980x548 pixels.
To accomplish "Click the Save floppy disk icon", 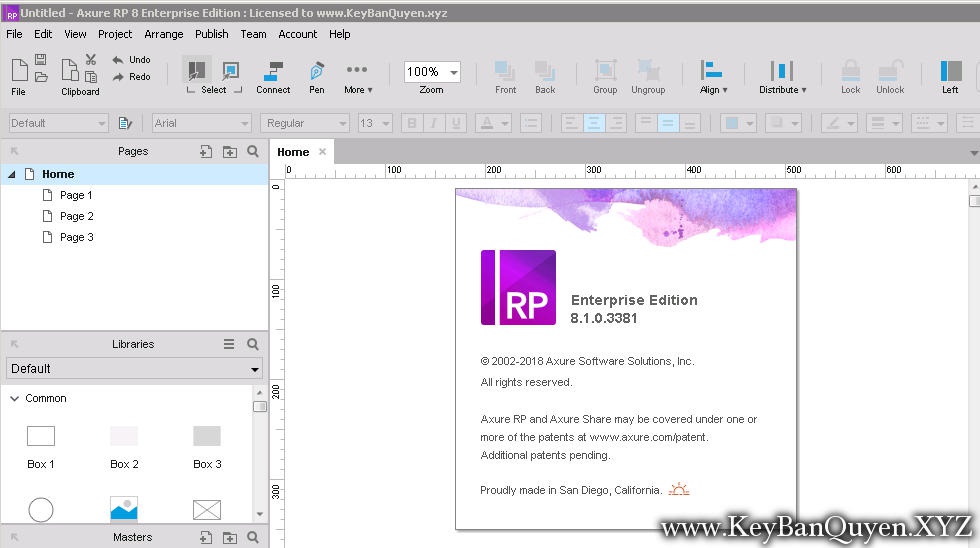I will (41, 59).
